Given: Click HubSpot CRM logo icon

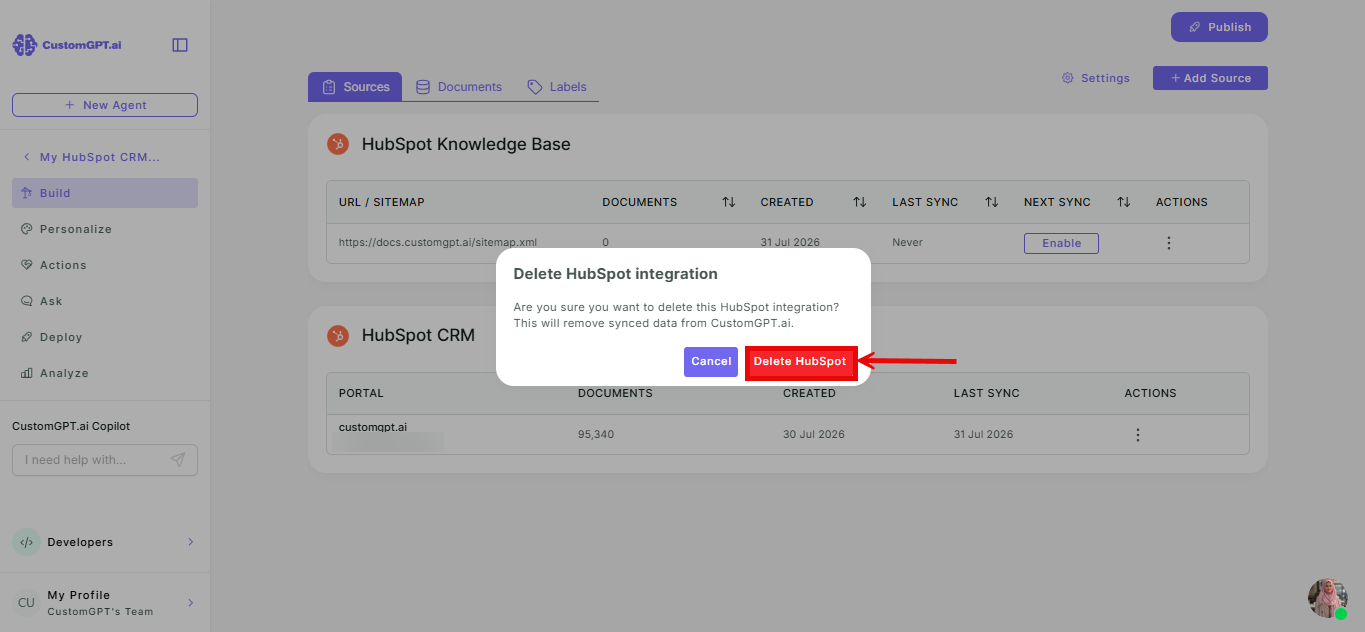Looking at the screenshot, I should click(x=339, y=335).
